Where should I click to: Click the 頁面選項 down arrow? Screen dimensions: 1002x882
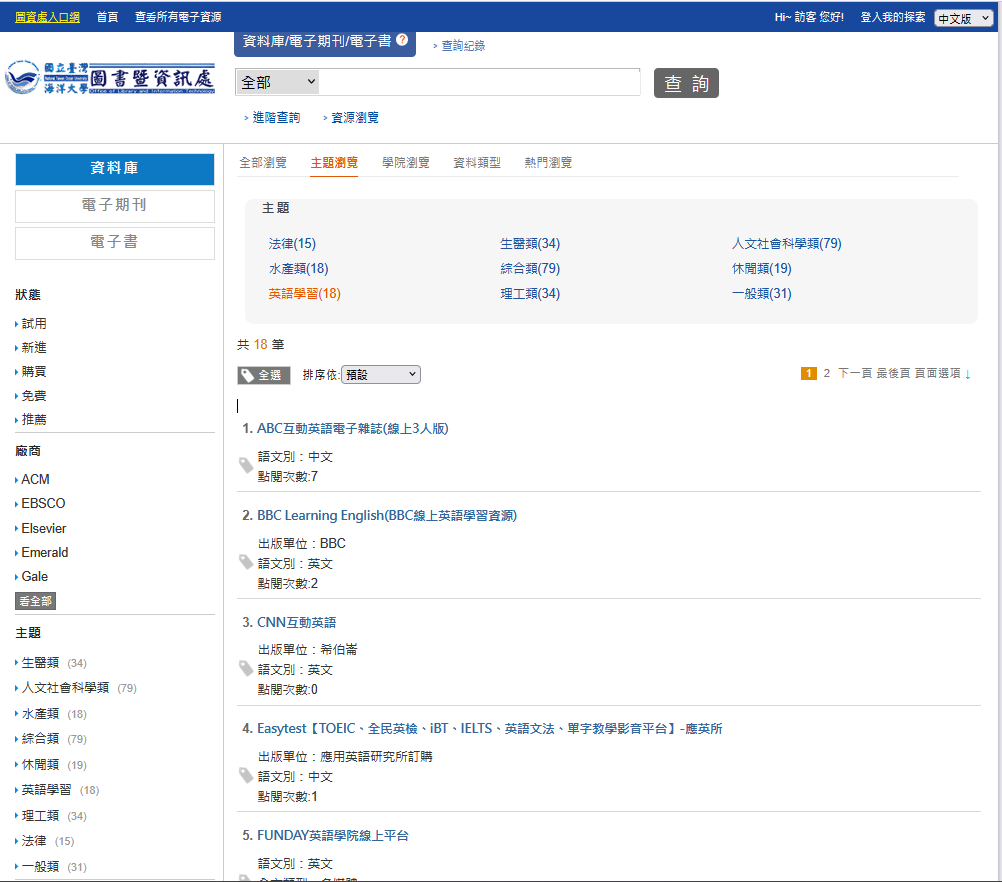[967, 374]
